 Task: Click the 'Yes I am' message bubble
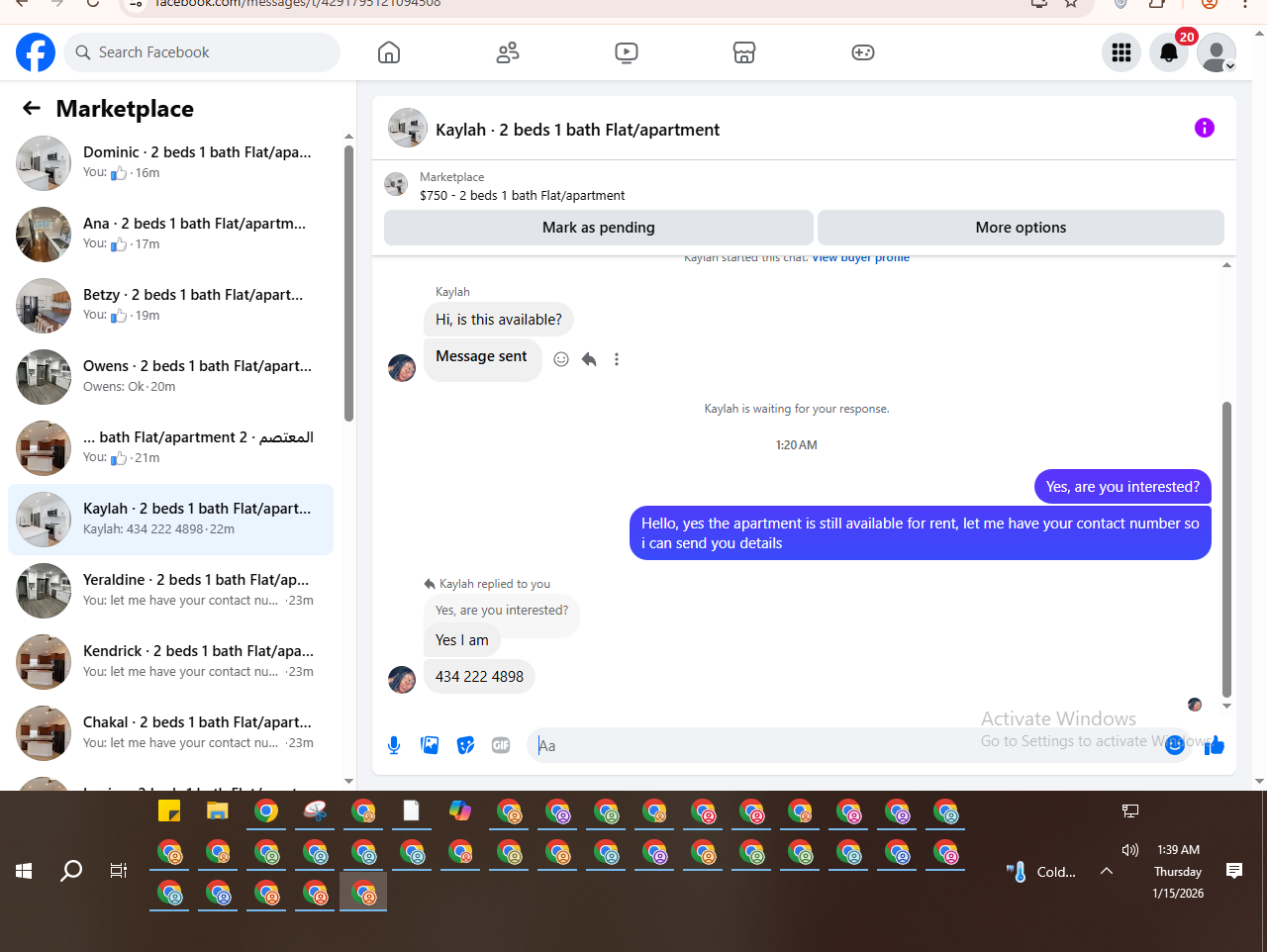462,640
